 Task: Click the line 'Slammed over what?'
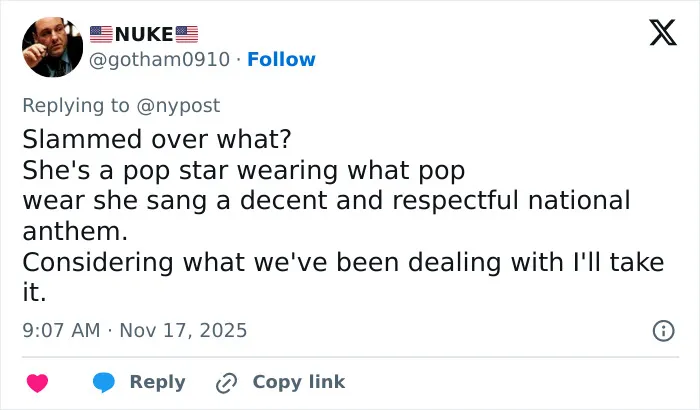157,139
